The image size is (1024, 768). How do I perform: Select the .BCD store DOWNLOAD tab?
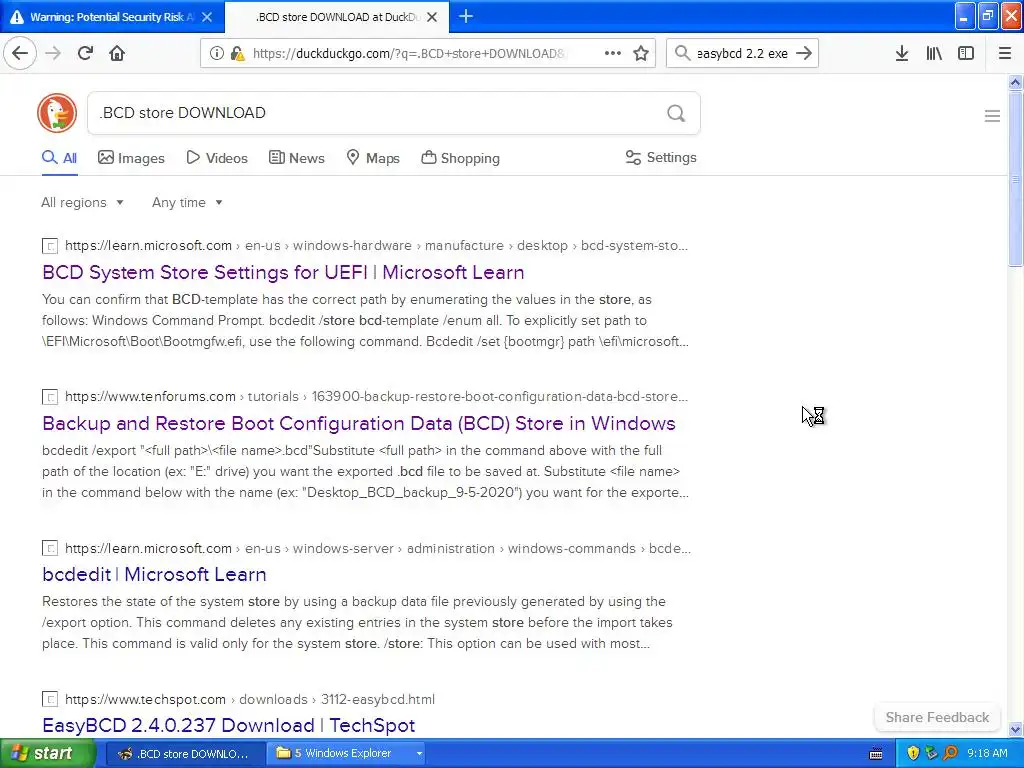pos(338,17)
